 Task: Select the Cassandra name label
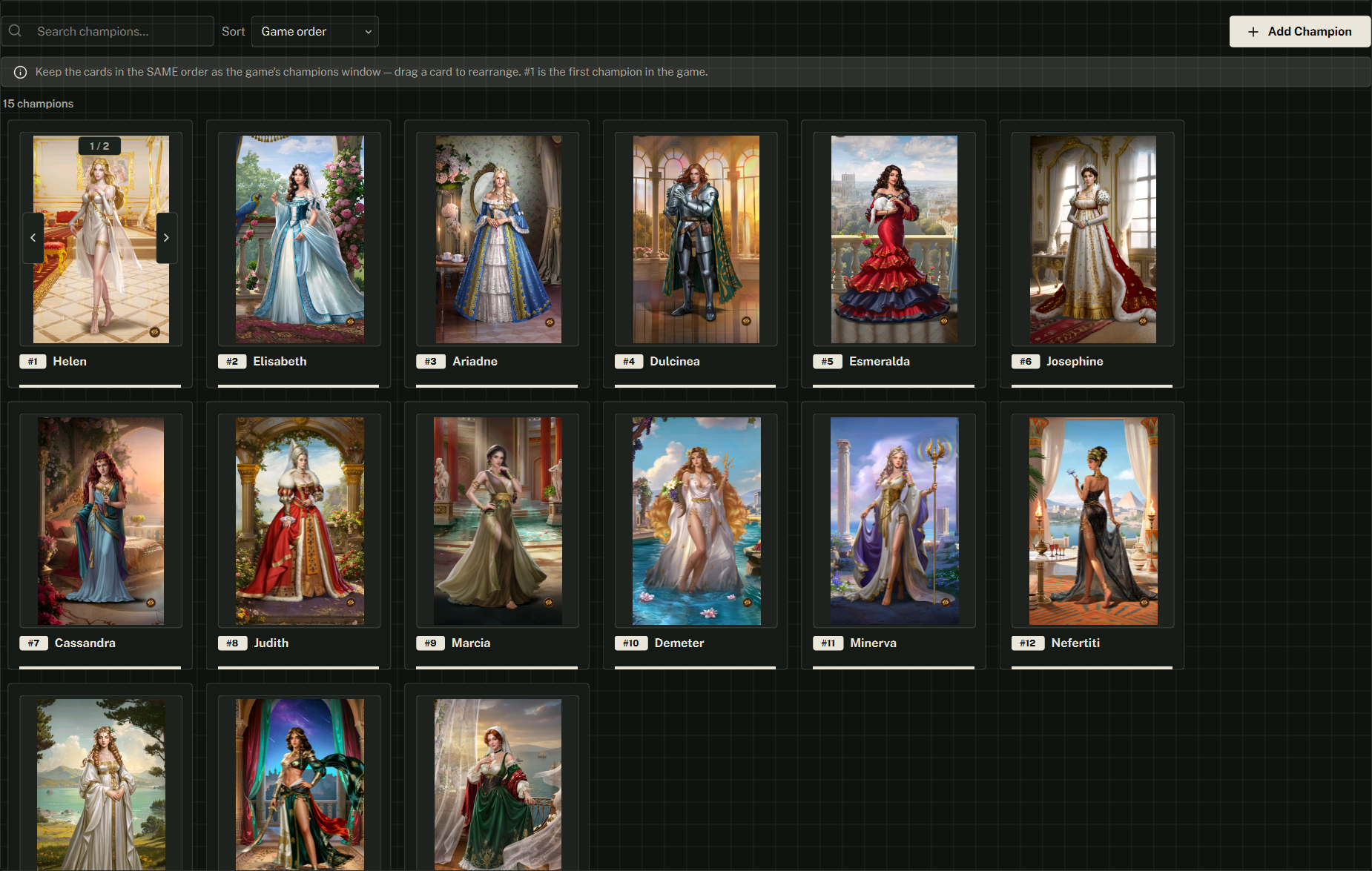(x=85, y=643)
